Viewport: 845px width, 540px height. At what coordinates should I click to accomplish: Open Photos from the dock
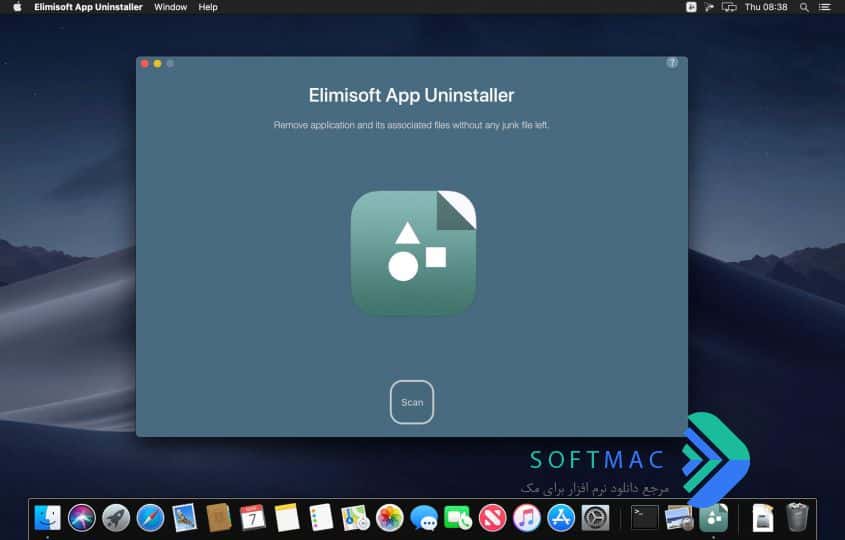390,518
